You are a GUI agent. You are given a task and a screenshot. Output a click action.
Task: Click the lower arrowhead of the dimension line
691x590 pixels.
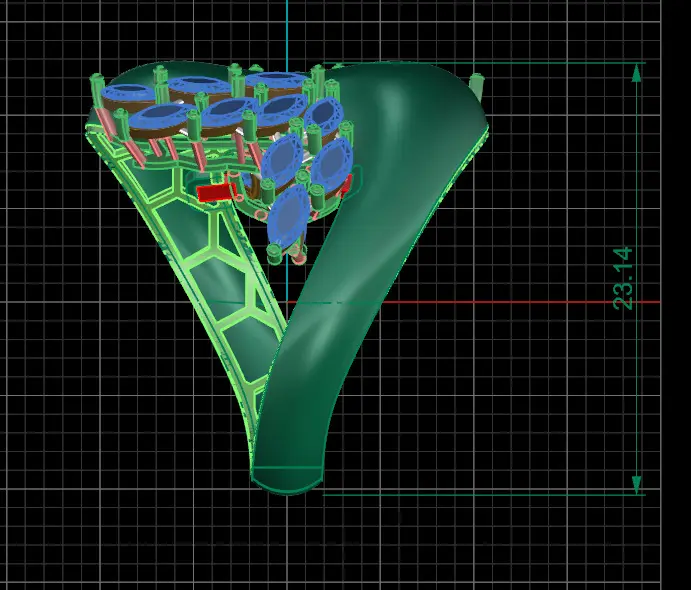click(636, 485)
